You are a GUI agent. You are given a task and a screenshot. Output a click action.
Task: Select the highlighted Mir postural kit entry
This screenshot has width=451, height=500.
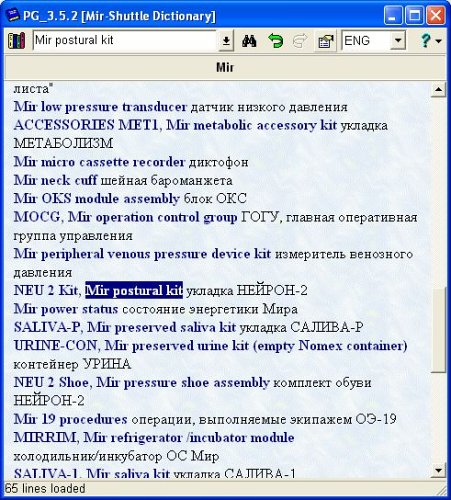pyautogui.click(x=134, y=290)
